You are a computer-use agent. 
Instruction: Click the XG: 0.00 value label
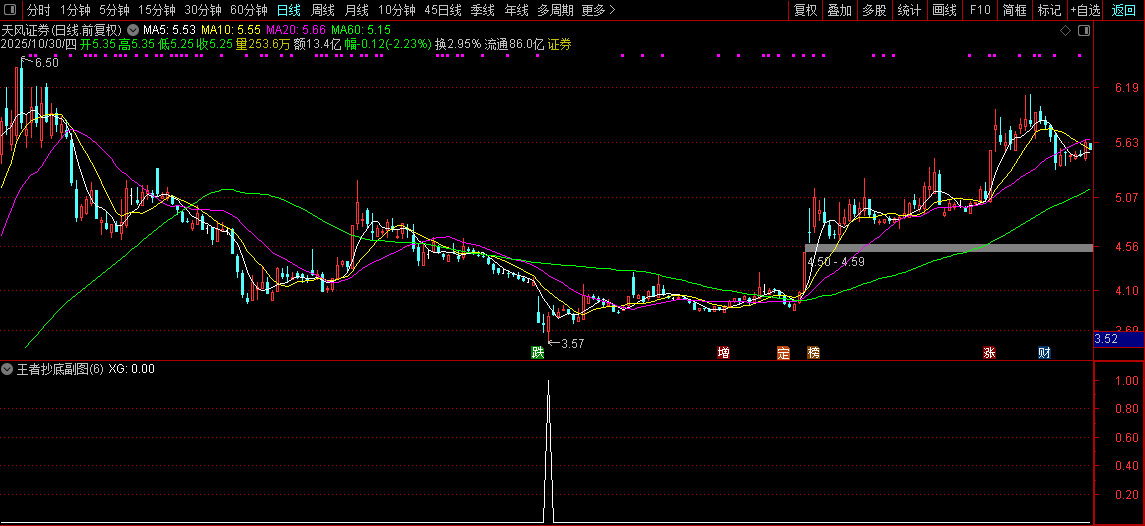pyautogui.click(x=131, y=369)
